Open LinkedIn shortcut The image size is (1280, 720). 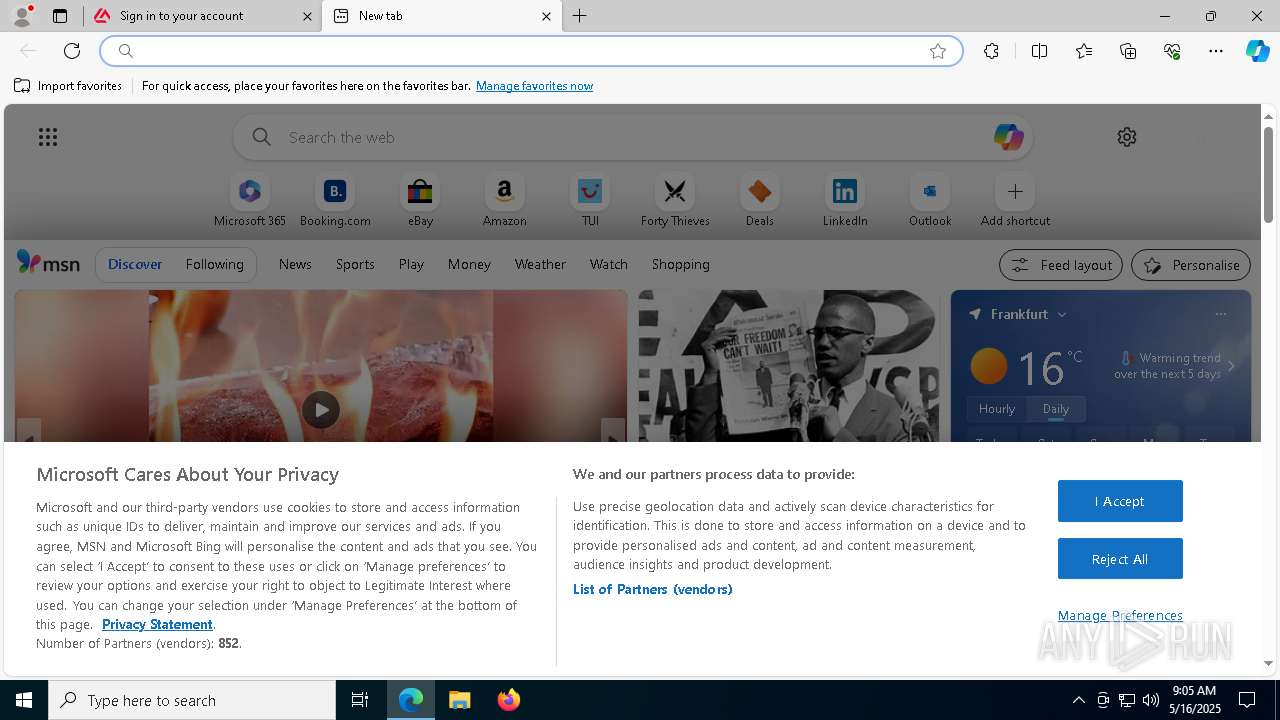(845, 201)
